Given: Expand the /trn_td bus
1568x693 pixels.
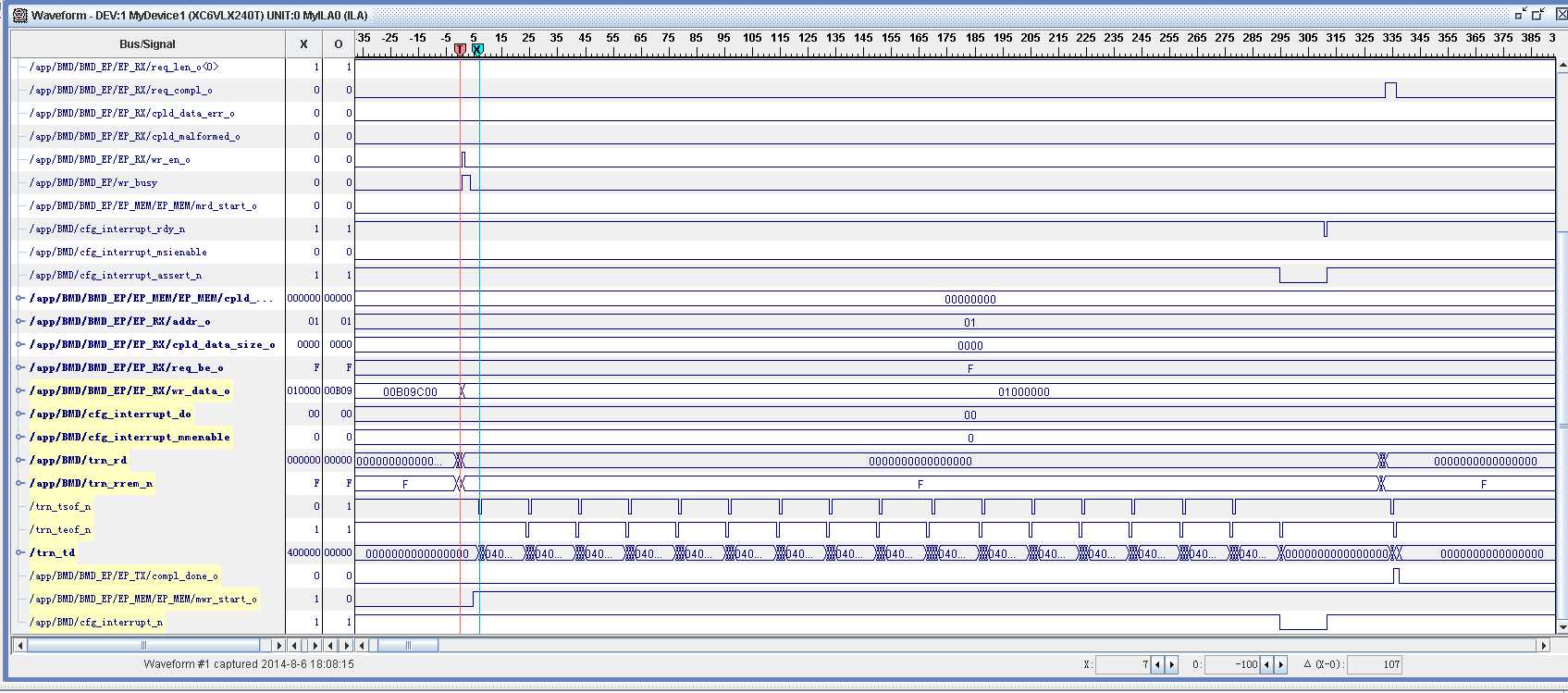Looking at the screenshot, I should (x=19, y=552).
